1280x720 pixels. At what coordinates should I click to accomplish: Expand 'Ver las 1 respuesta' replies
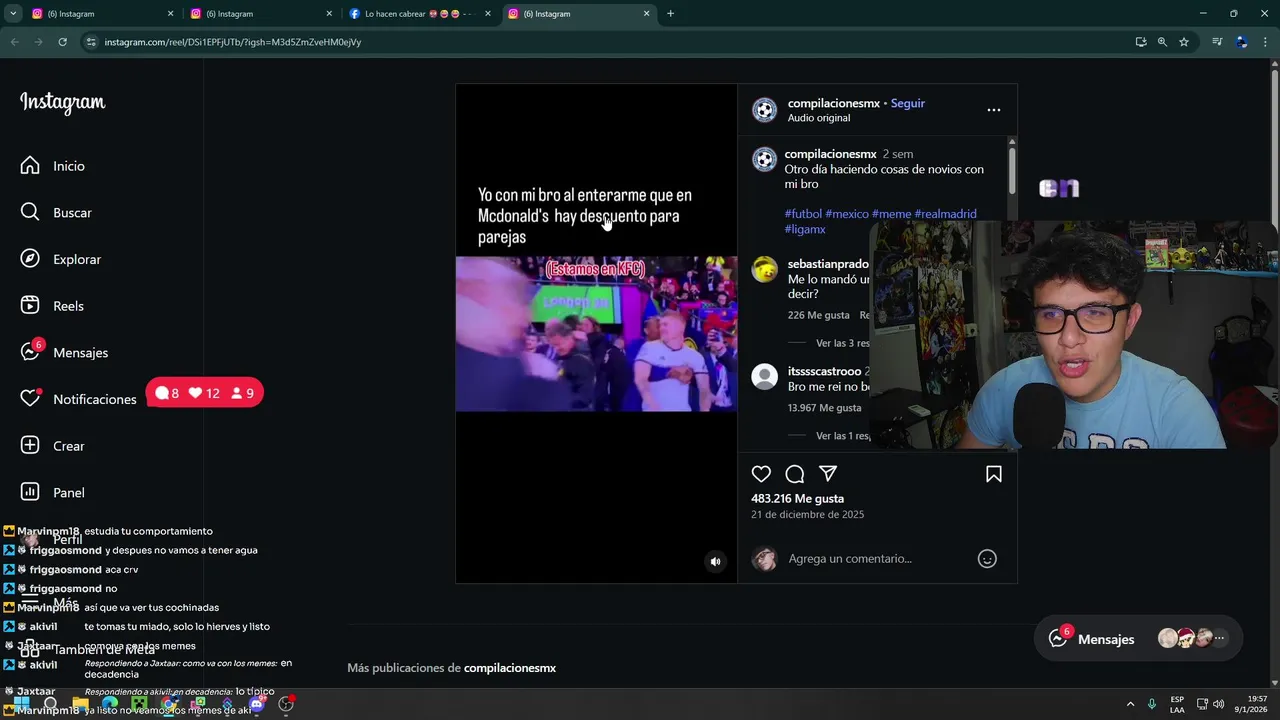(x=843, y=436)
